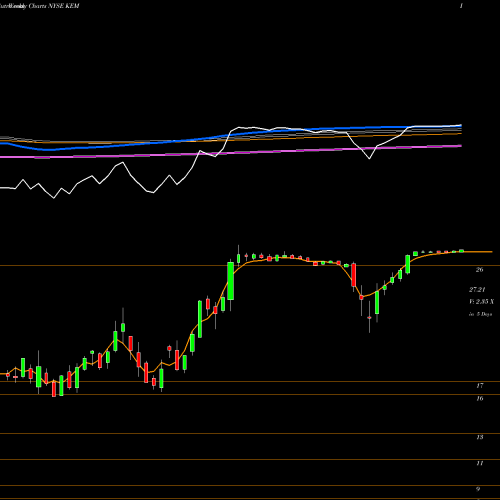Select the '9' price axis label
Viewport: 500px width, 500px height.
(478, 489)
